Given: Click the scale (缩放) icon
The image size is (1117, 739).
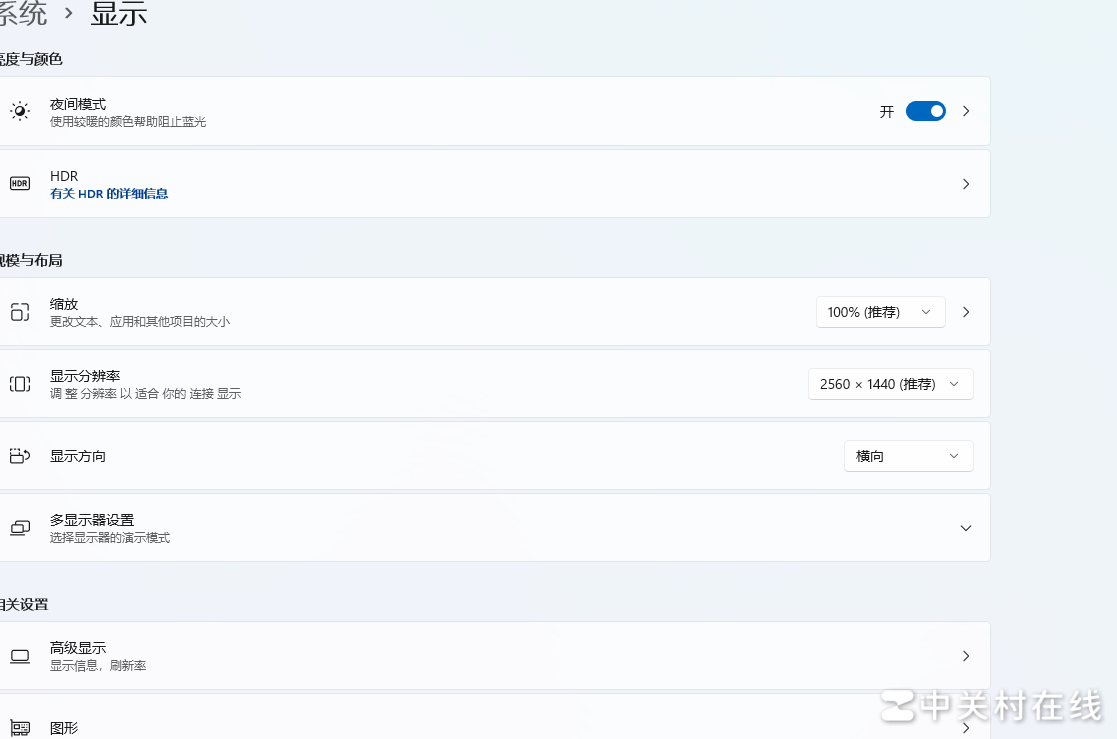Looking at the screenshot, I should click(x=20, y=312).
